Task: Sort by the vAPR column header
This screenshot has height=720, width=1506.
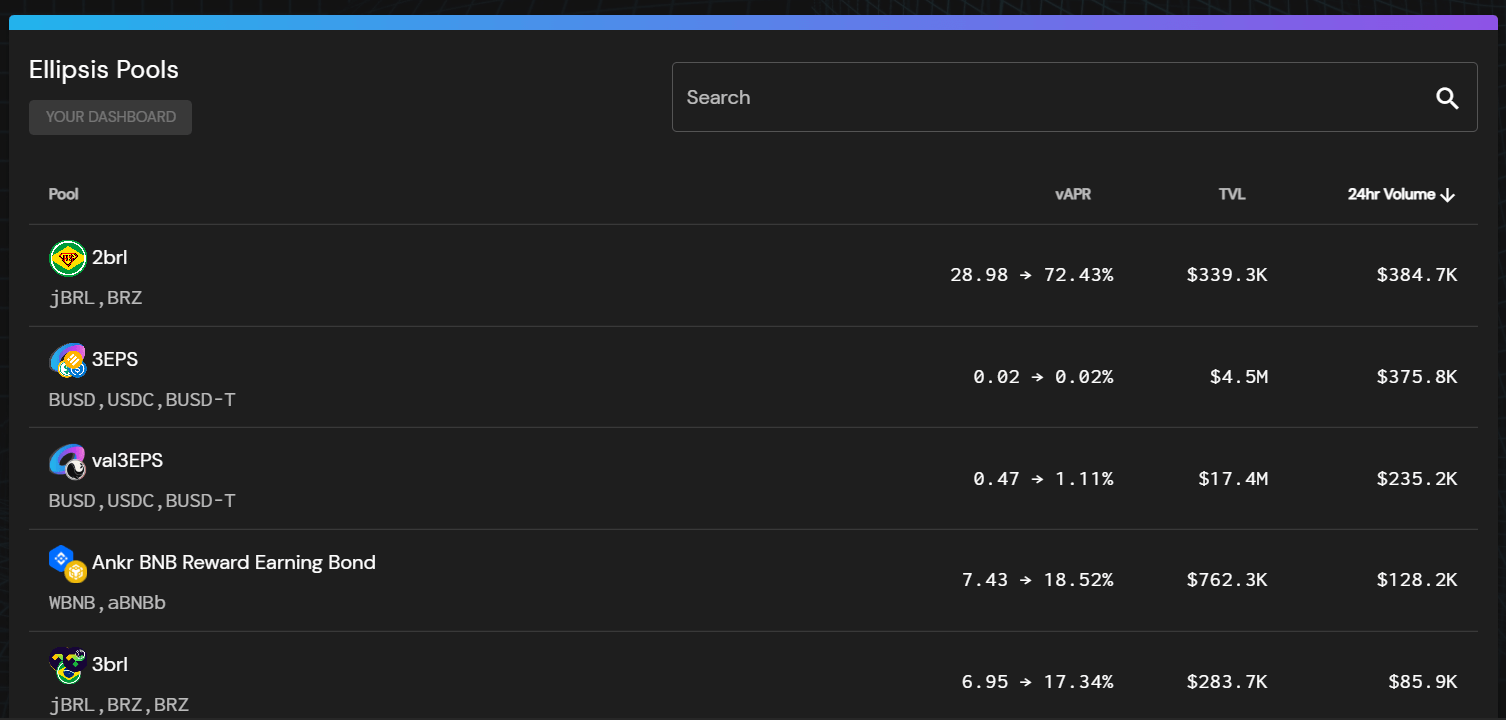Action: 1073,194
